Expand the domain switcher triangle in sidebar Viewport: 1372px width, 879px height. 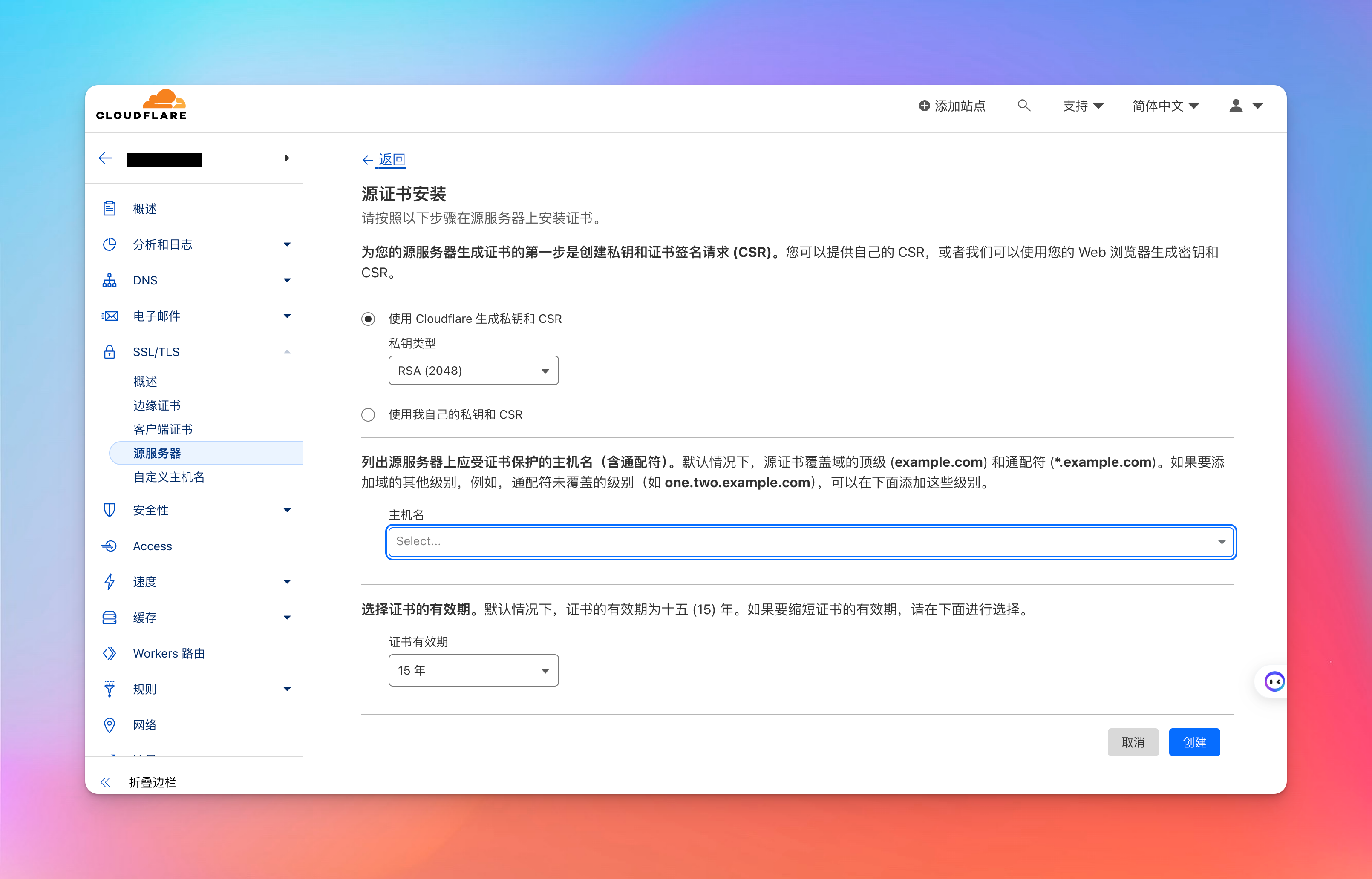click(x=287, y=158)
